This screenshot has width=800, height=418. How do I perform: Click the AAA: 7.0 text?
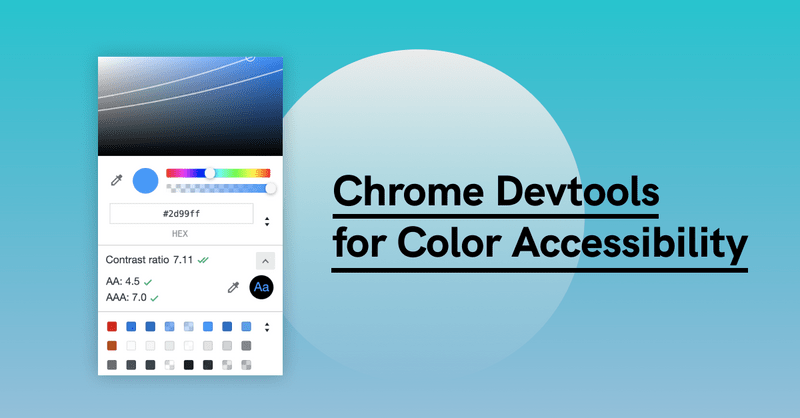pos(126,298)
